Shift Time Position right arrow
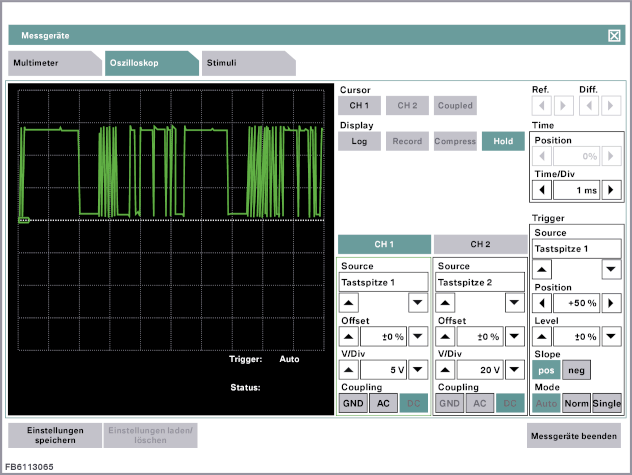 tap(611, 156)
